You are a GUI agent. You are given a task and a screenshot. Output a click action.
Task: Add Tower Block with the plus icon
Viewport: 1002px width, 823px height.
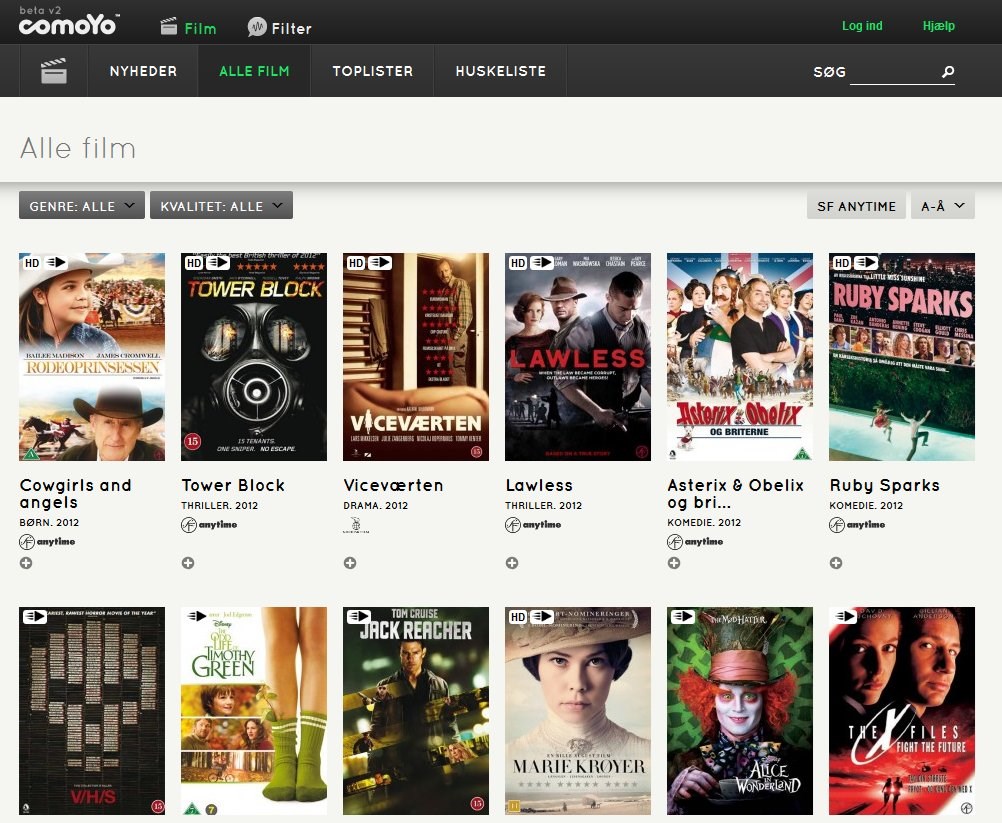tap(188, 563)
